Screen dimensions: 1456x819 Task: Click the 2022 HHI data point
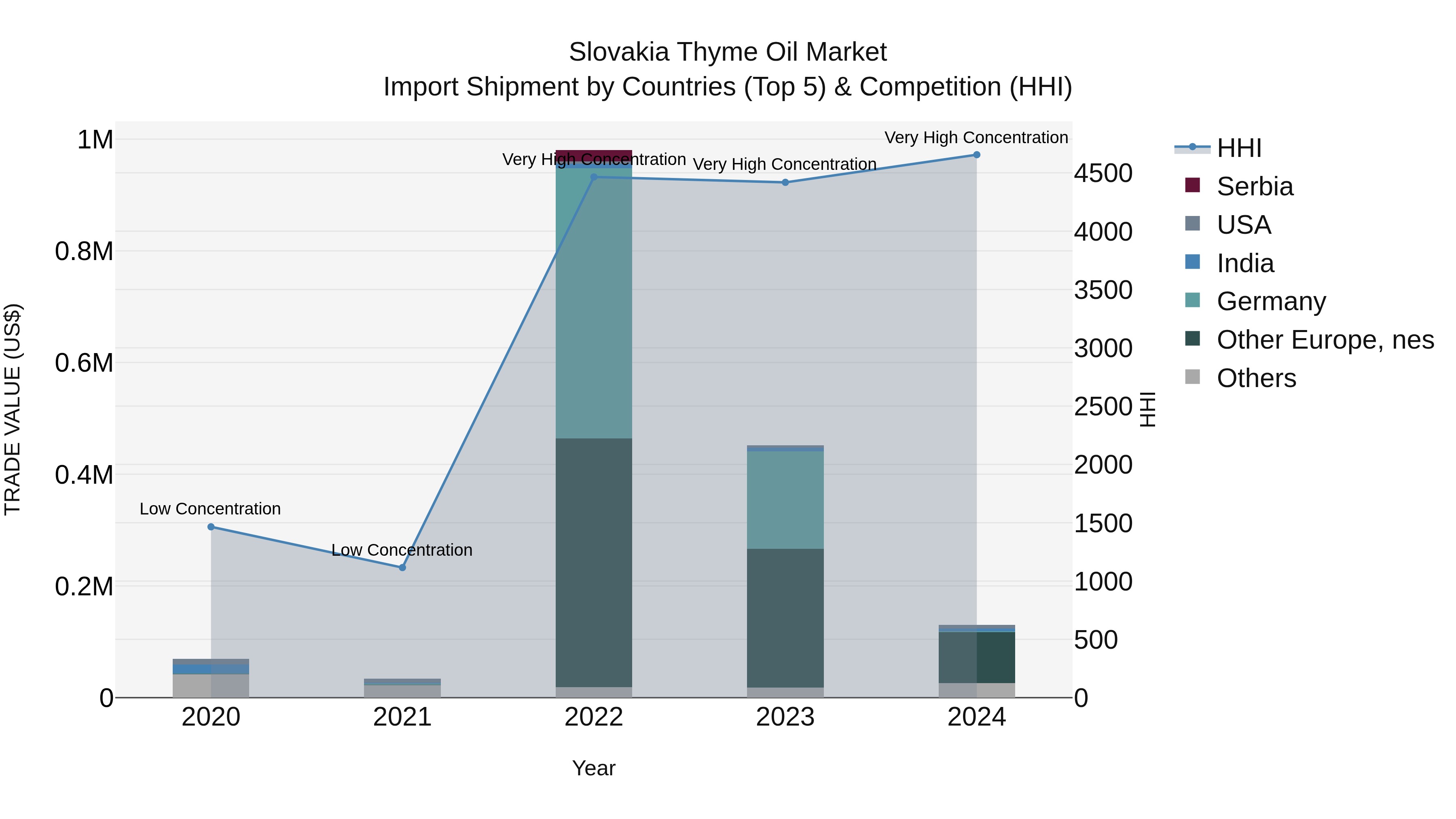[x=593, y=177]
